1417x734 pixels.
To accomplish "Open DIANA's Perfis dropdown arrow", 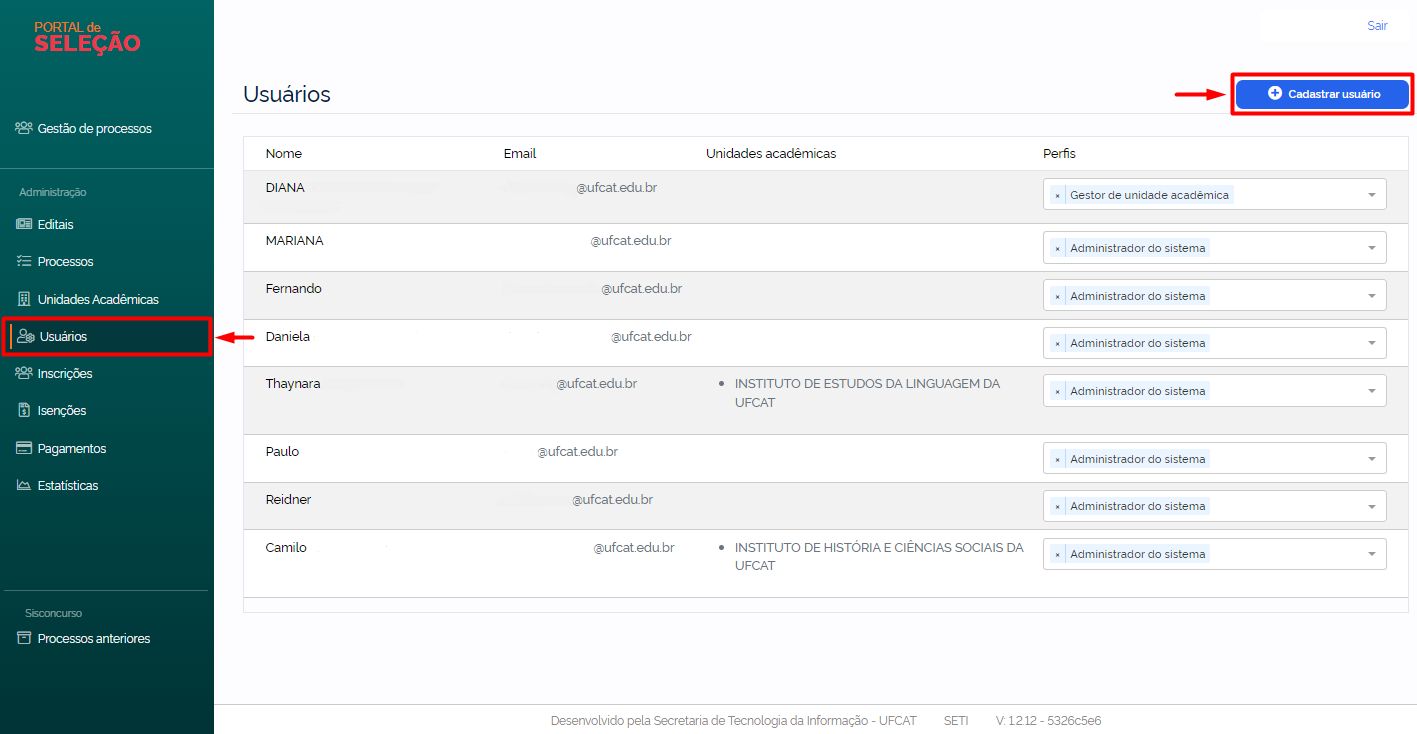I will tap(1372, 195).
